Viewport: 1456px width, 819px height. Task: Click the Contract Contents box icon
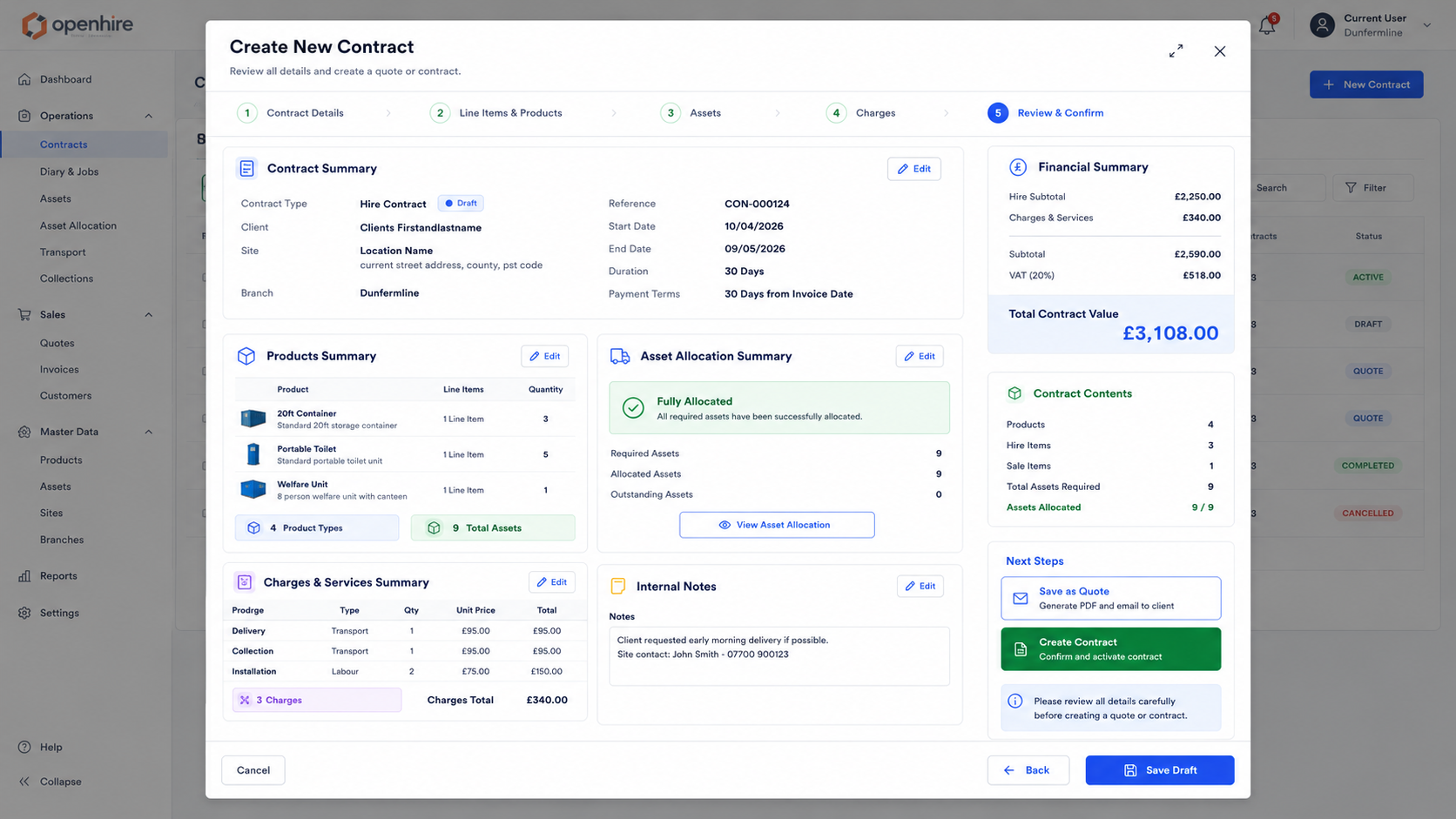point(1014,393)
